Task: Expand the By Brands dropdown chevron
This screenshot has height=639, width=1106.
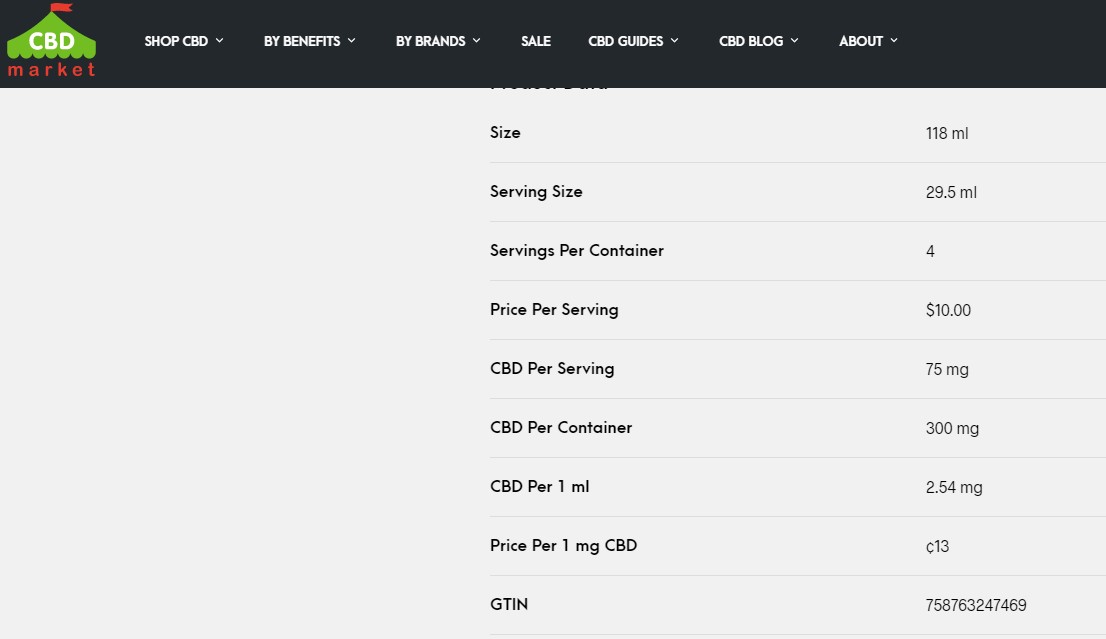Action: [477, 41]
